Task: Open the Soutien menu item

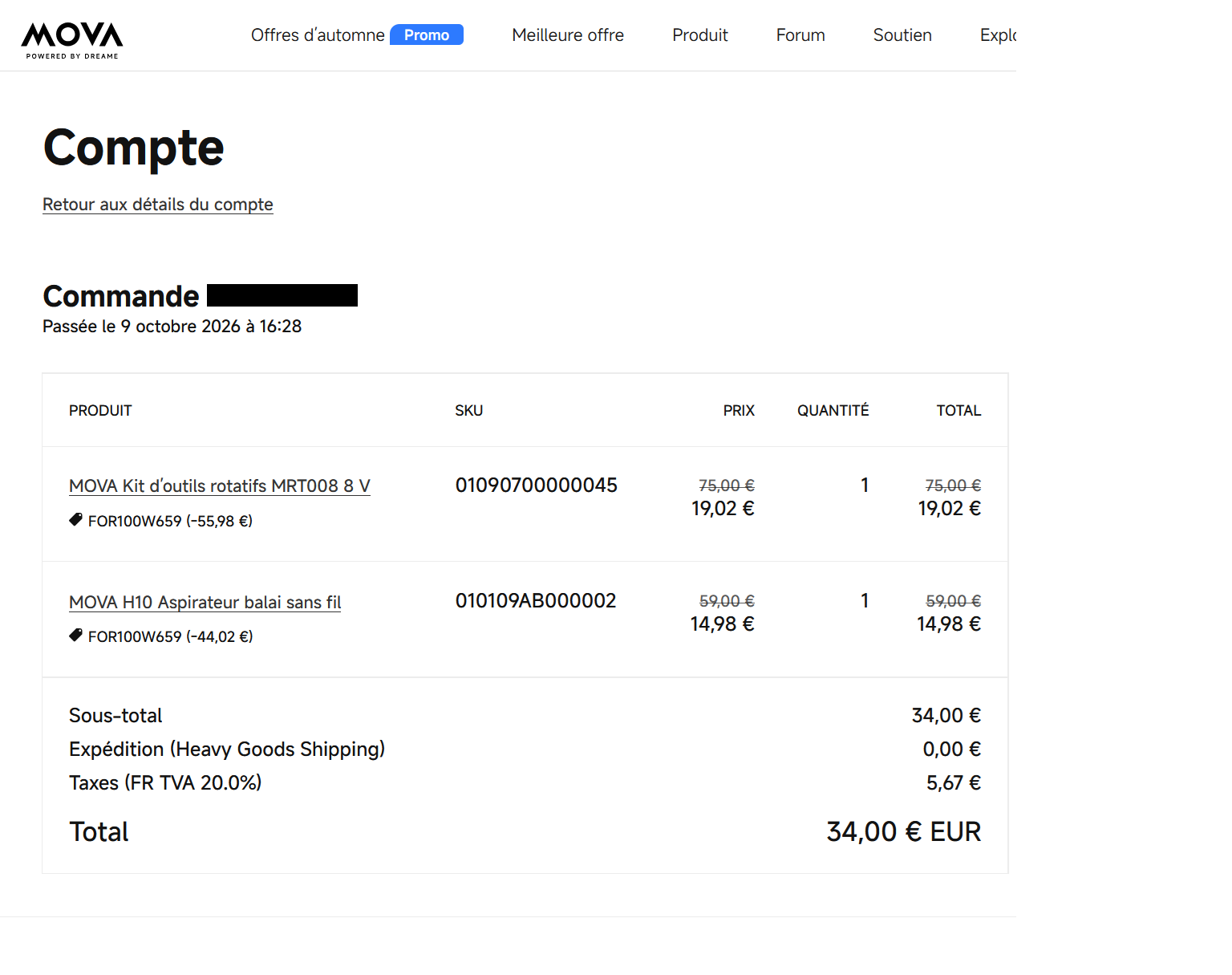Action: pos(902,35)
